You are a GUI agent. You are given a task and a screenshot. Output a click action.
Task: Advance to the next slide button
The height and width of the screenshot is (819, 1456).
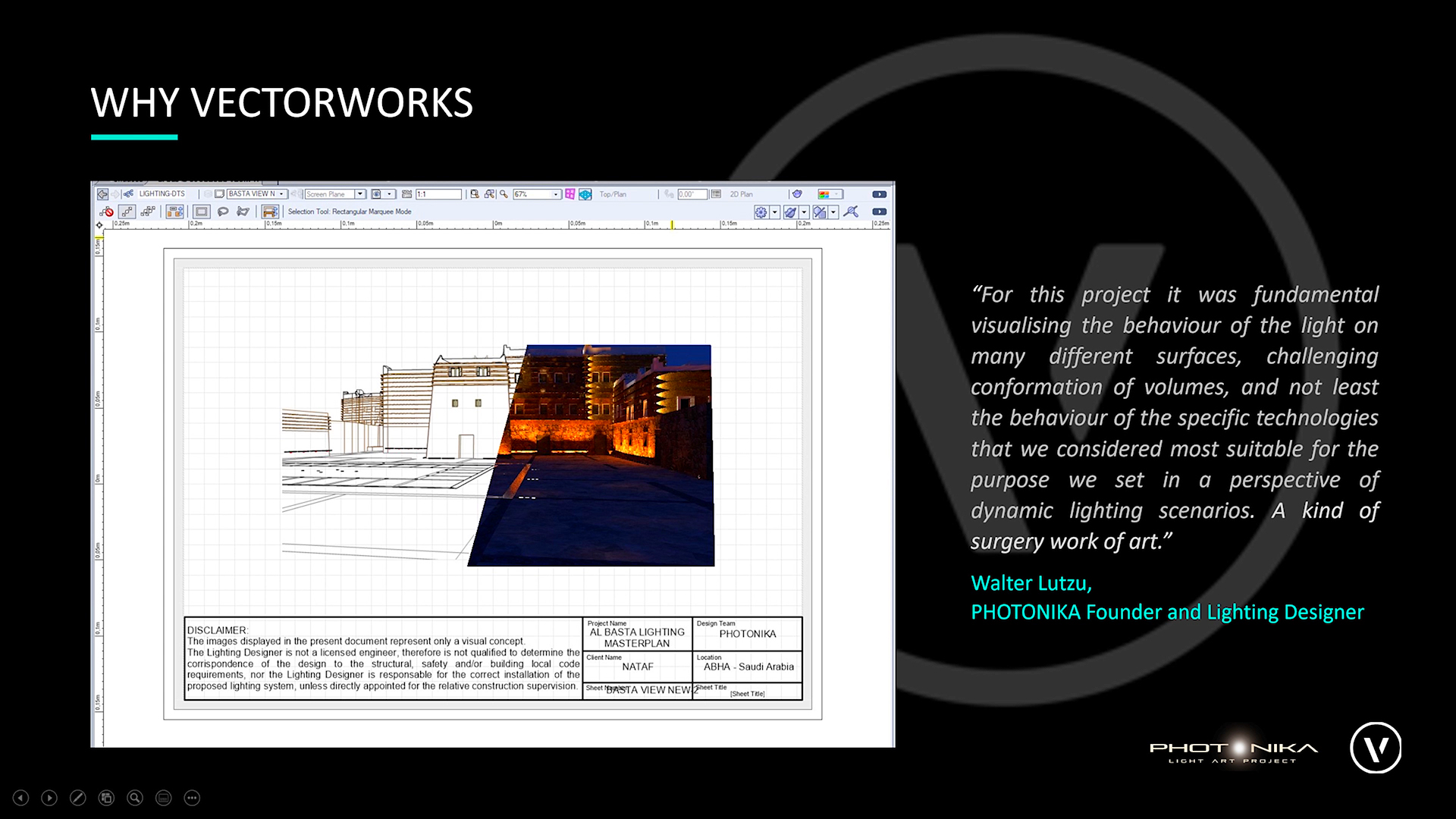pos(49,798)
